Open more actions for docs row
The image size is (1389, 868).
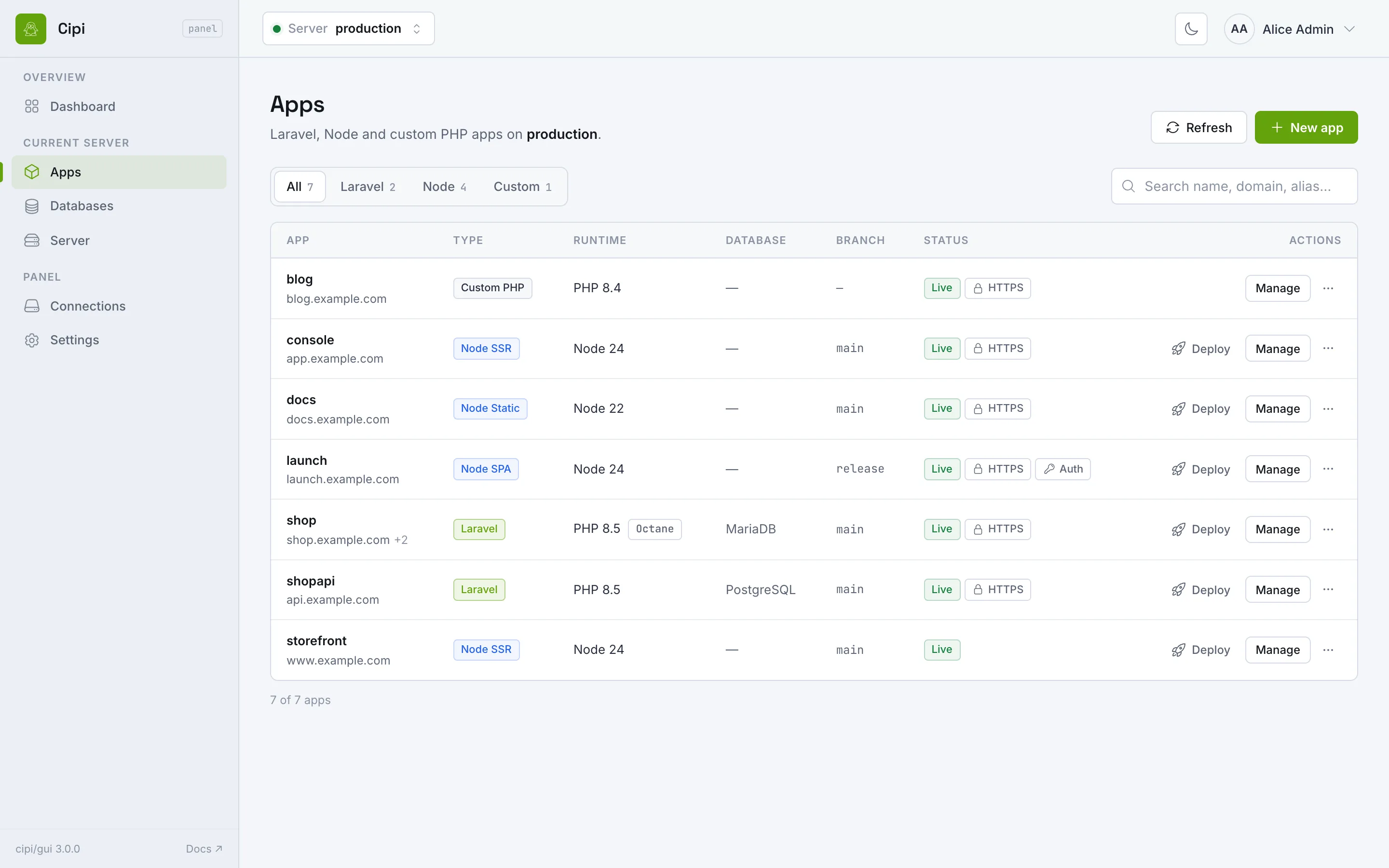[1328, 409]
